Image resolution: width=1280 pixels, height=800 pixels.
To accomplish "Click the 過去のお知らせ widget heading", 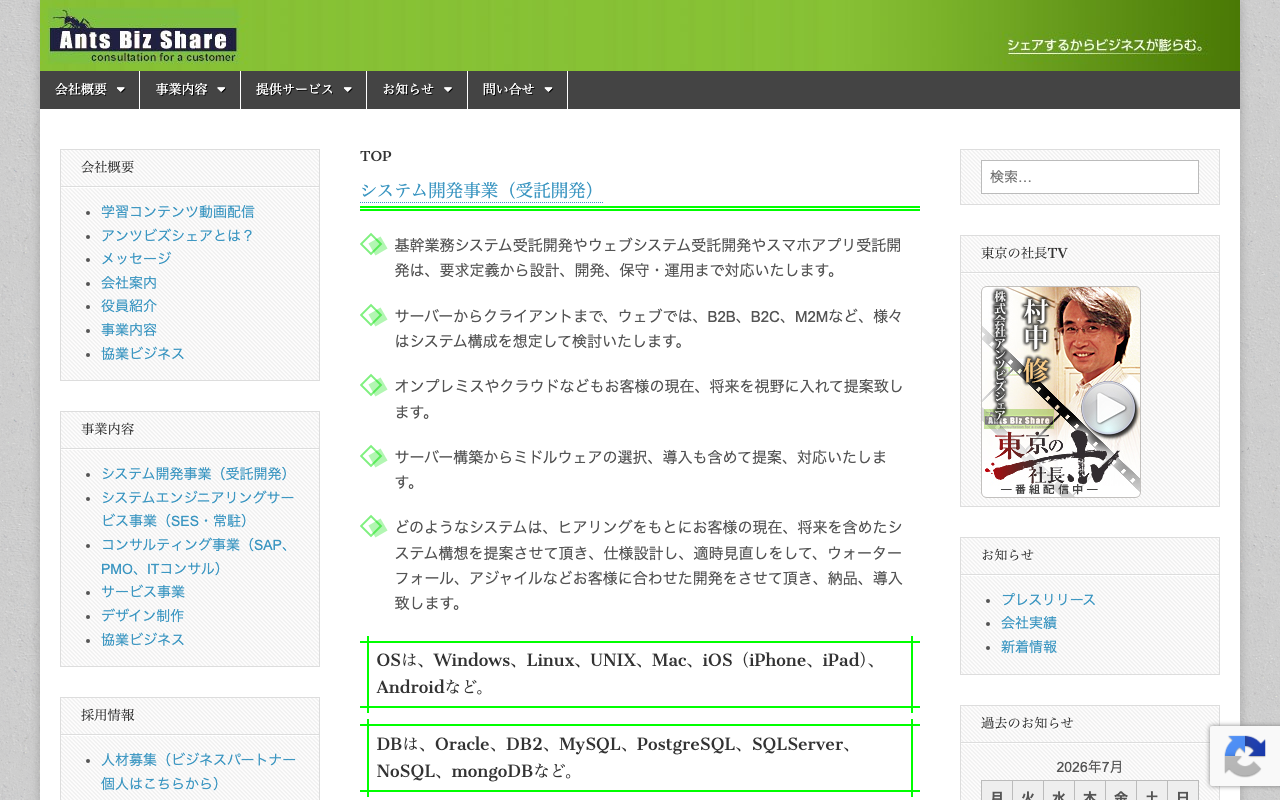I will click(1027, 723).
